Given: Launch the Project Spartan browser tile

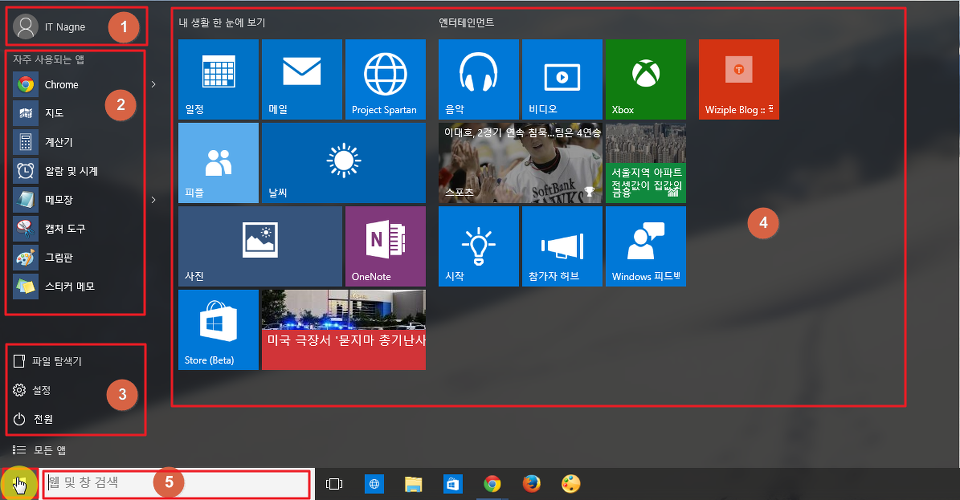Looking at the screenshot, I should click(385, 80).
